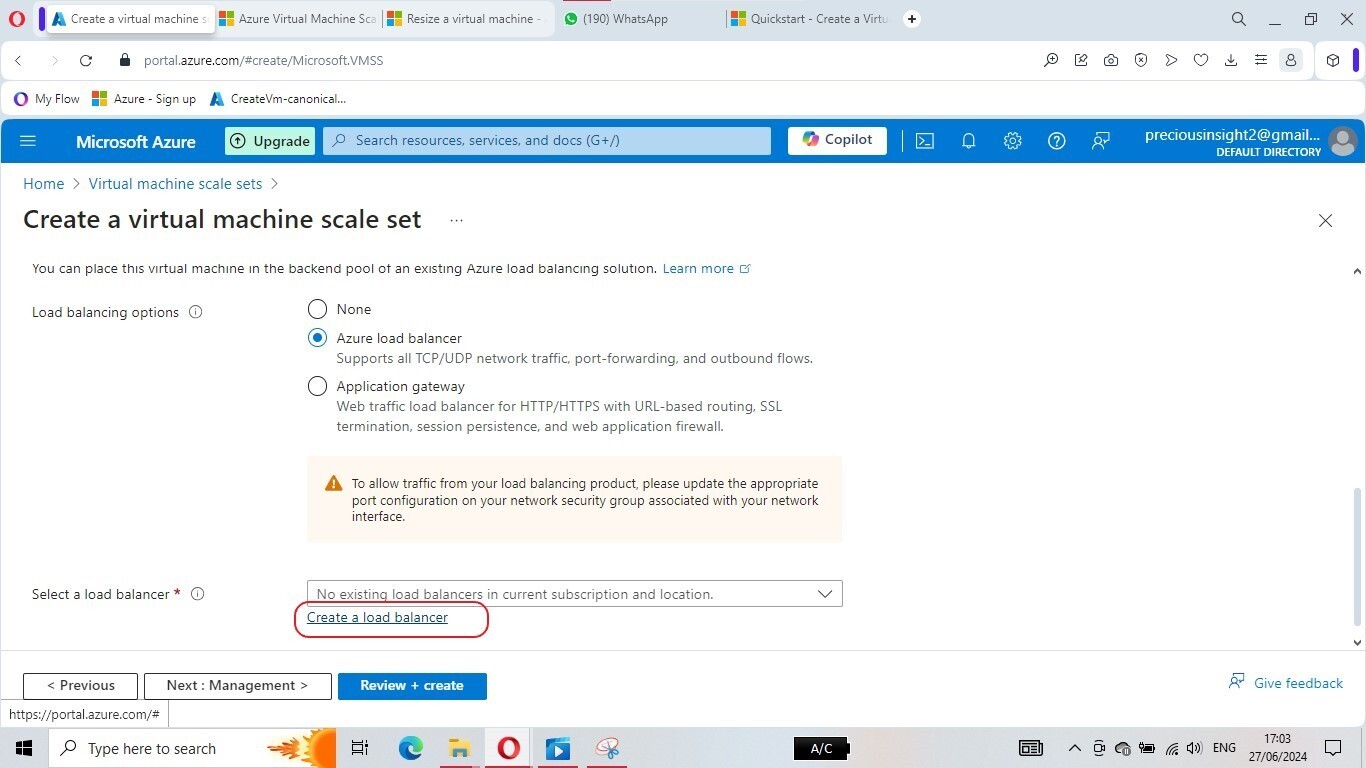Image resolution: width=1366 pixels, height=768 pixels.
Task: Open the Windows notification center
Action: click(1333, 748)
